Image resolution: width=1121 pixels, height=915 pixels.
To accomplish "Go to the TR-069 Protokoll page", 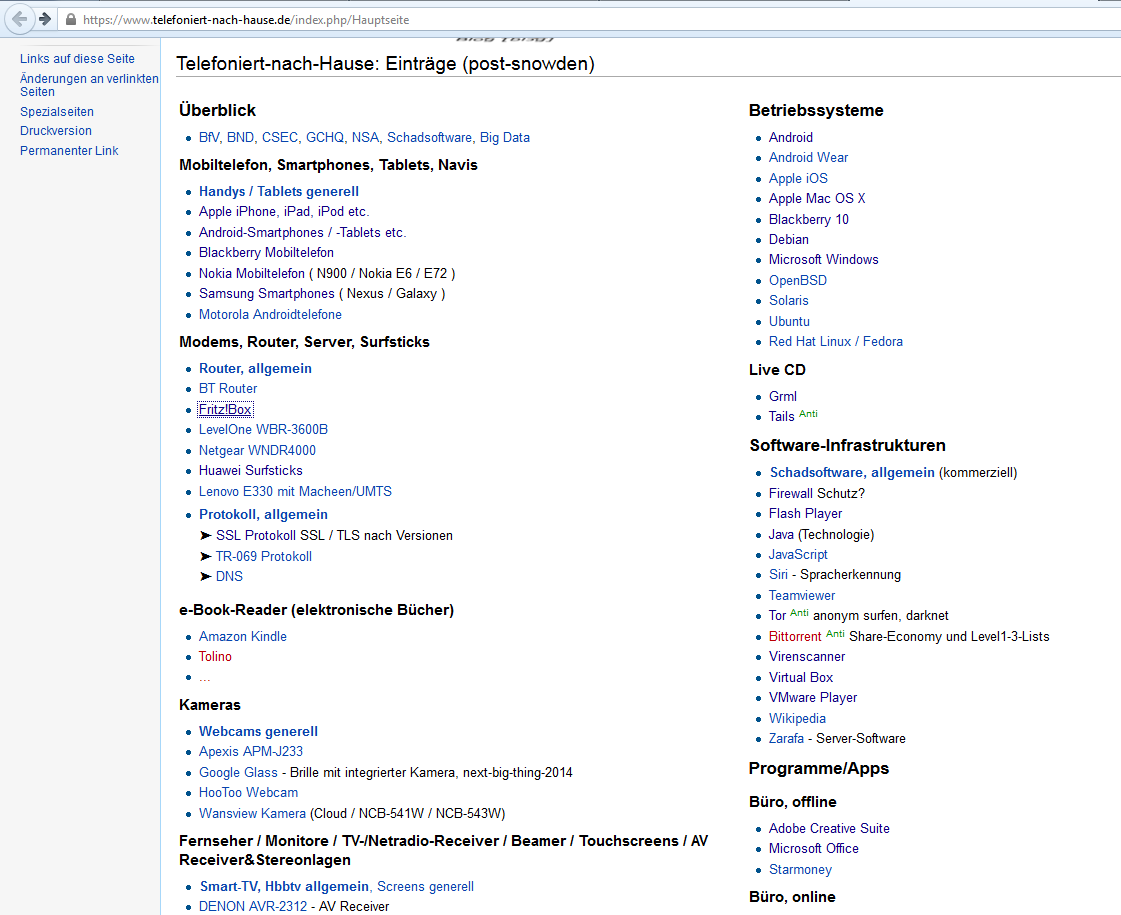I will (x=263, y=556).
